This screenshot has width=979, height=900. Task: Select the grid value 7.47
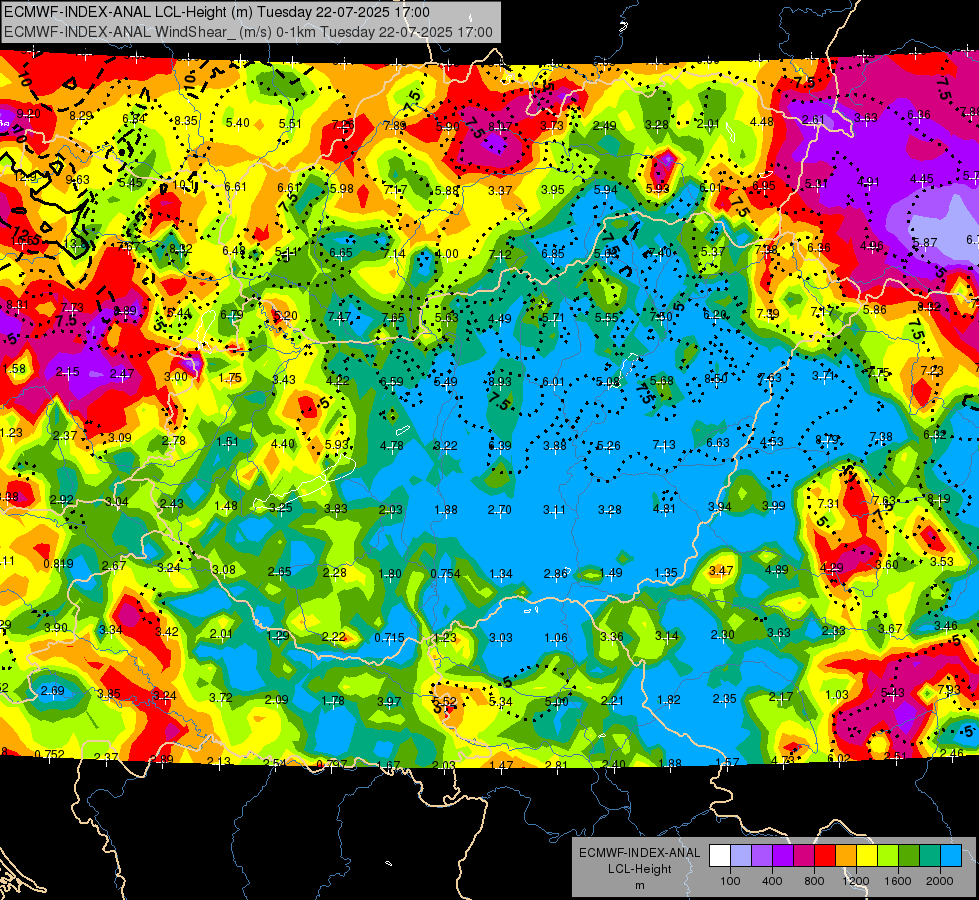(x=339, y=317)
